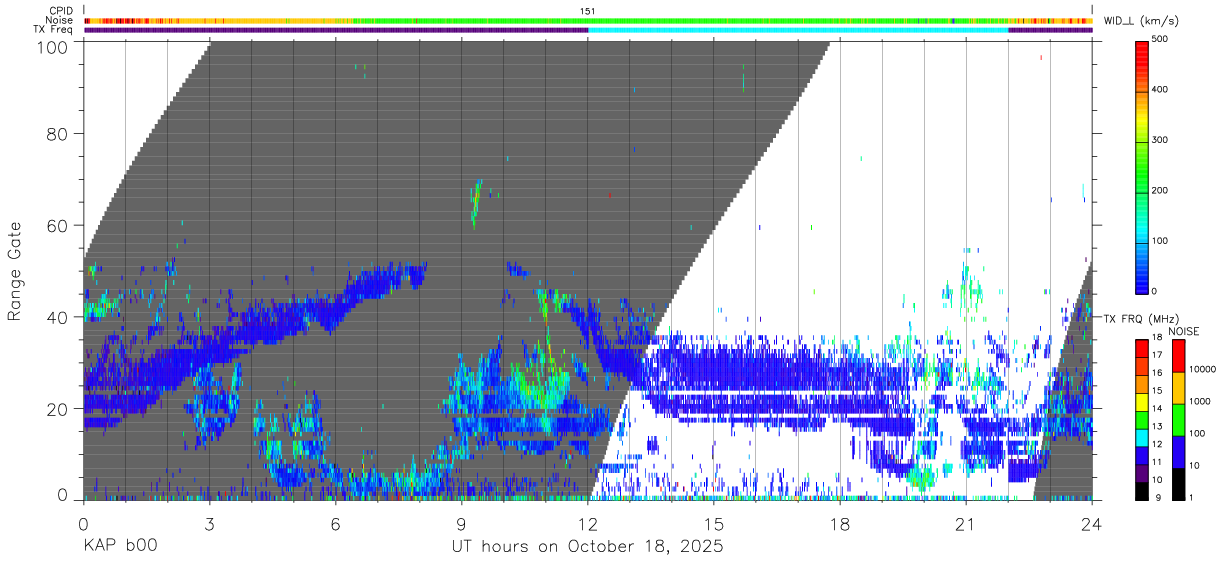Click the UT hour 24 tick label
Viewport: 1228px width, 567px height.
tap(1092, 524)
